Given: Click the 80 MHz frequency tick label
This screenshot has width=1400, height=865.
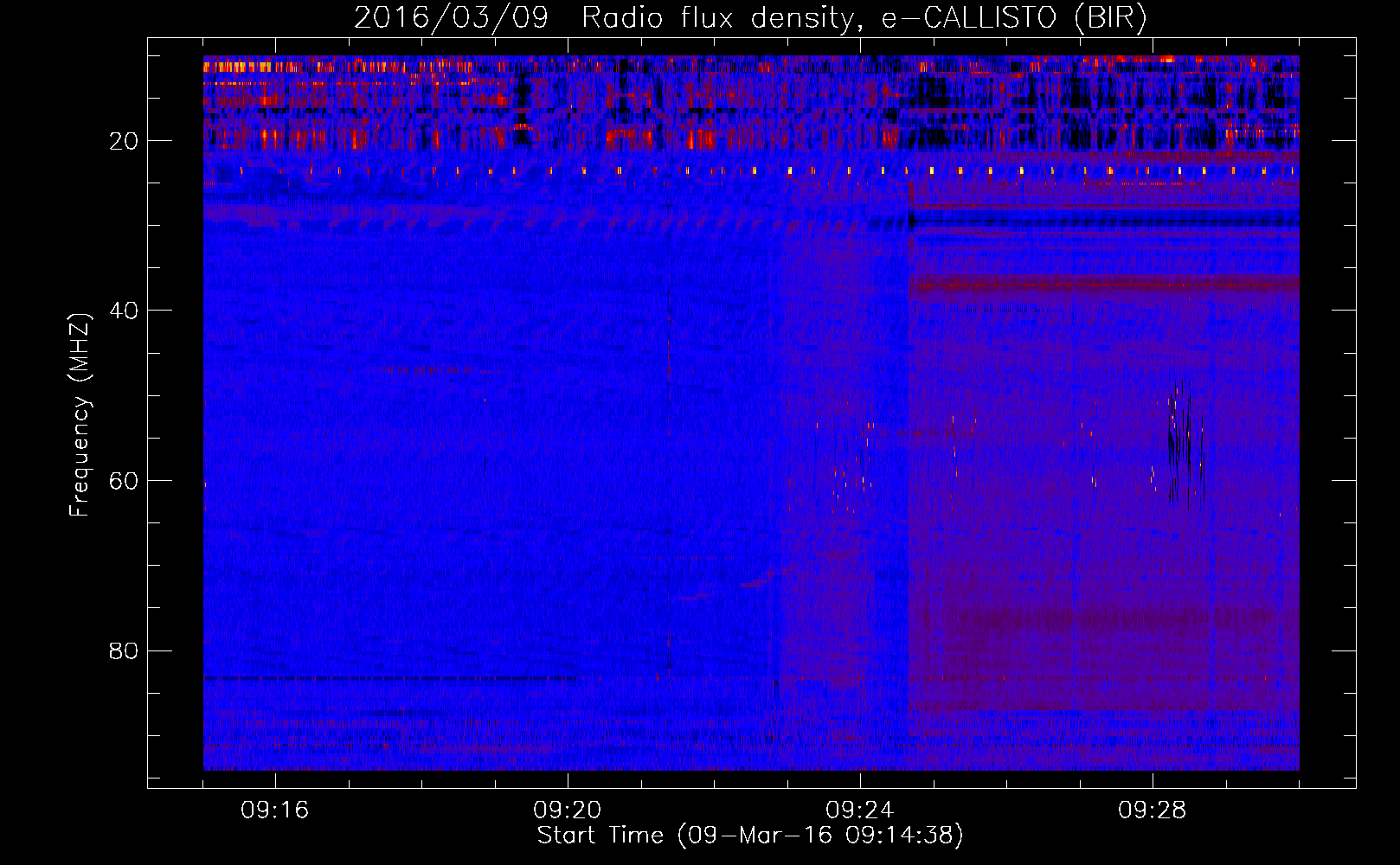Looking at the screenshot, I should click(x=125, y=650).
